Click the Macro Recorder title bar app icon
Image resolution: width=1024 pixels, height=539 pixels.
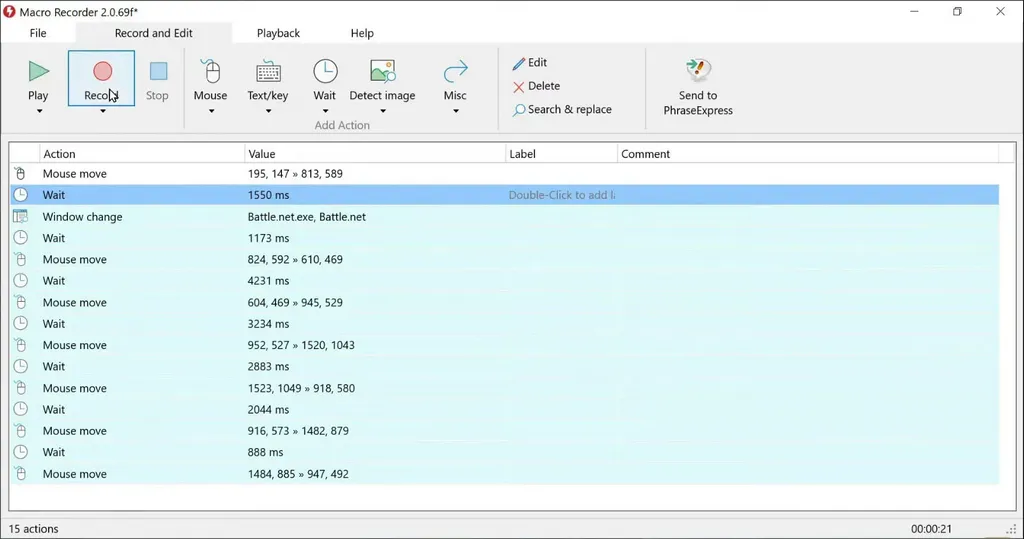[9, 12]
